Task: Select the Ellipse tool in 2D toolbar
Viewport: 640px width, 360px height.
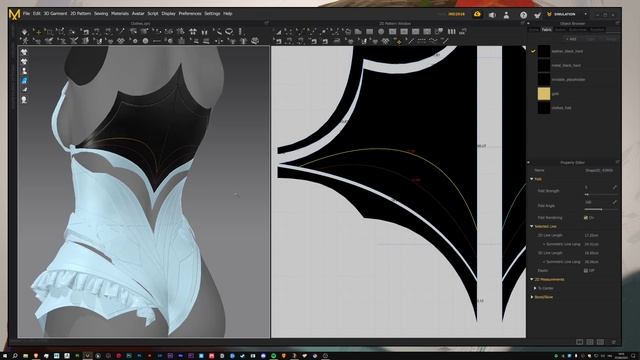Action: coord(381,31)
